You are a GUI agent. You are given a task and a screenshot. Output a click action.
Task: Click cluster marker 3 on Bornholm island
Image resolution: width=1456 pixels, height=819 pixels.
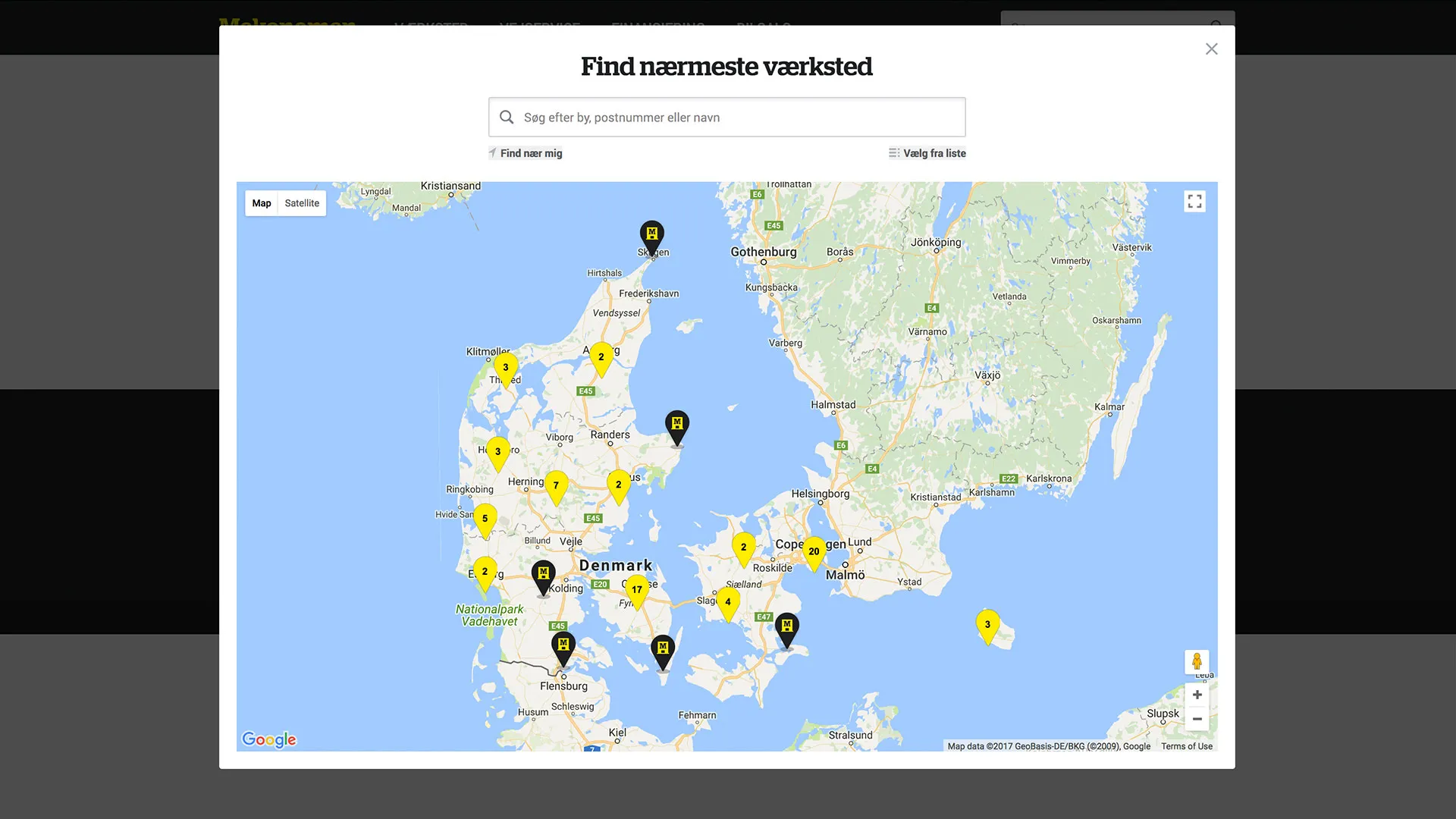pos(987,625)
